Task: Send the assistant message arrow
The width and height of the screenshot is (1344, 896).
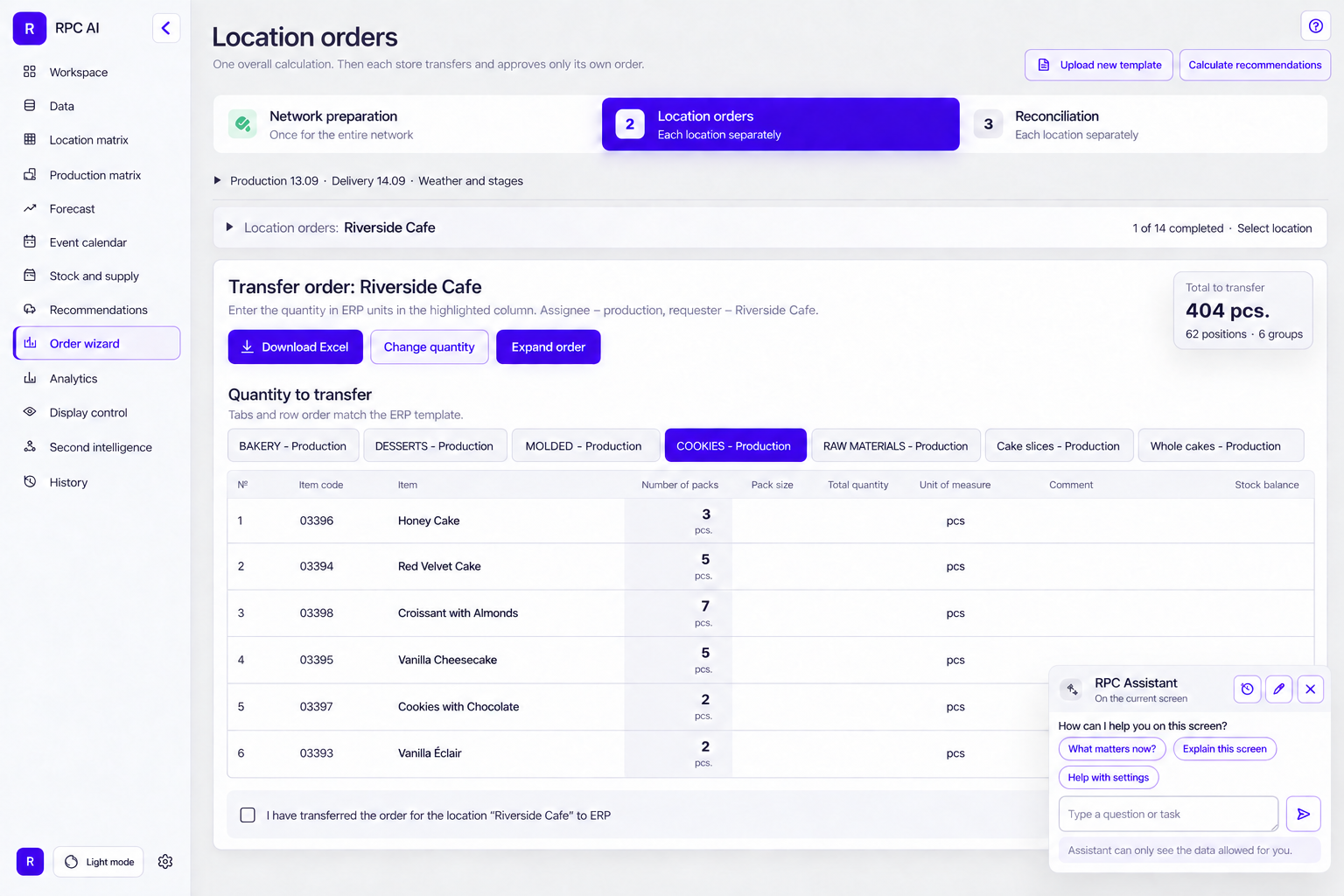Action: pyautogui.click(x=1303, y=814)
